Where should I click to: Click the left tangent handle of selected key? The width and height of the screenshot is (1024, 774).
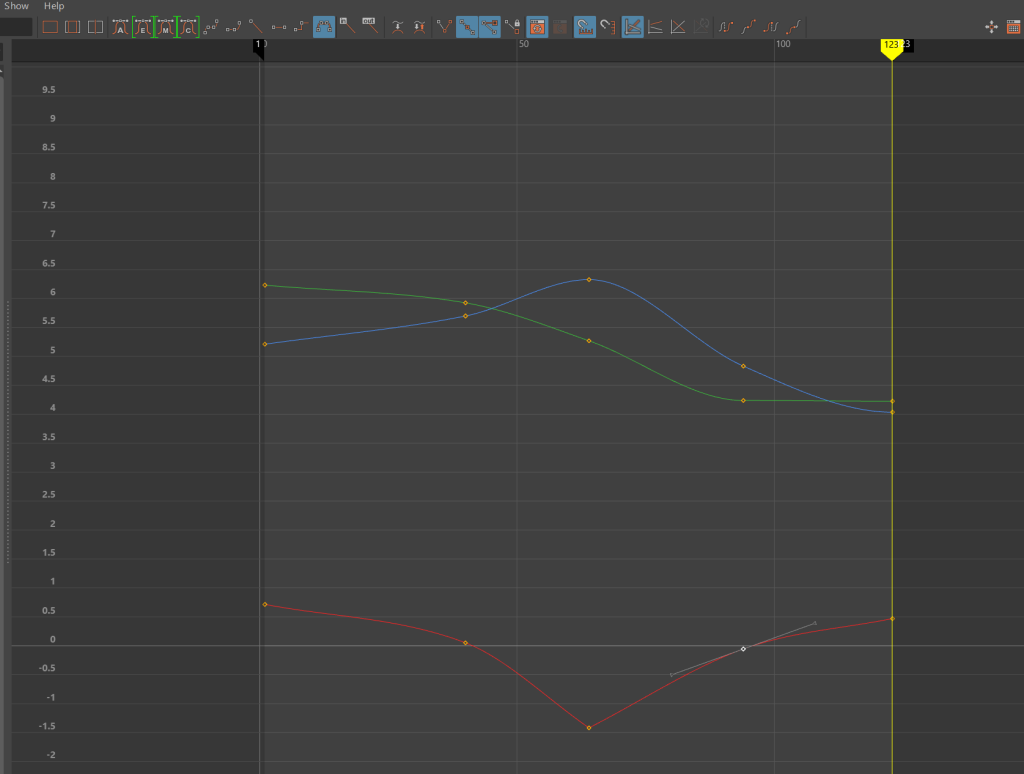pyautogui.click(x=671, y=675)
